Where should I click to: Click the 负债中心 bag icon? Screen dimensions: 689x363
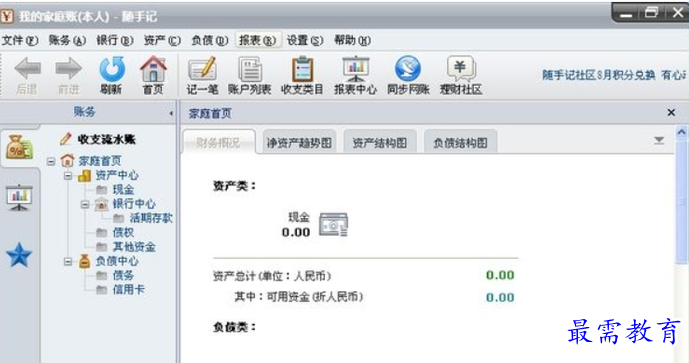(84, 261)
